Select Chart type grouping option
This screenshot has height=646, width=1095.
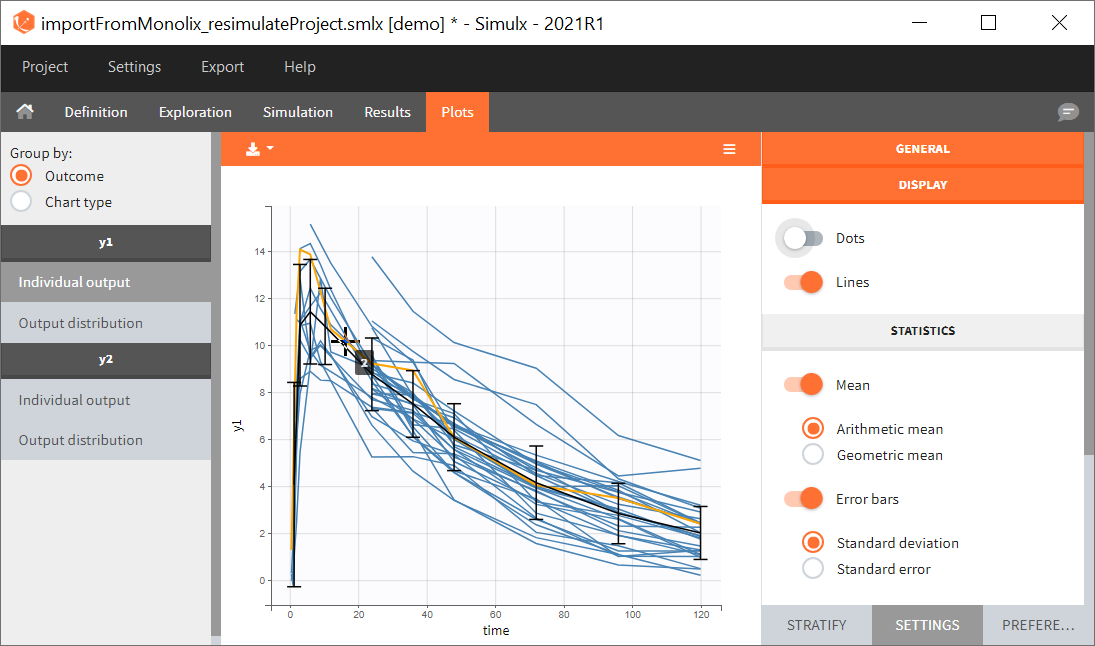21,202
